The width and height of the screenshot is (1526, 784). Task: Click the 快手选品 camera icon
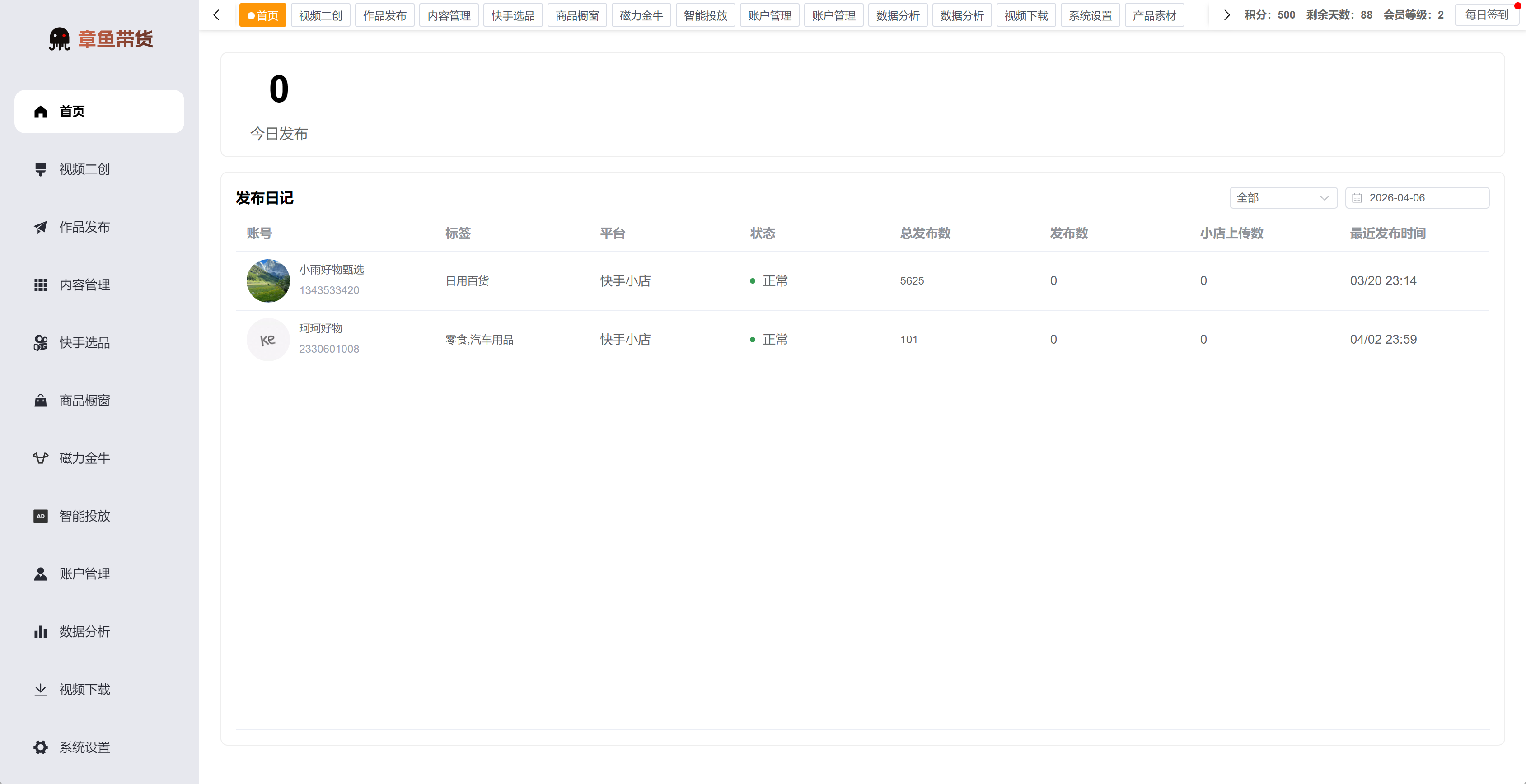pos(40,343)
